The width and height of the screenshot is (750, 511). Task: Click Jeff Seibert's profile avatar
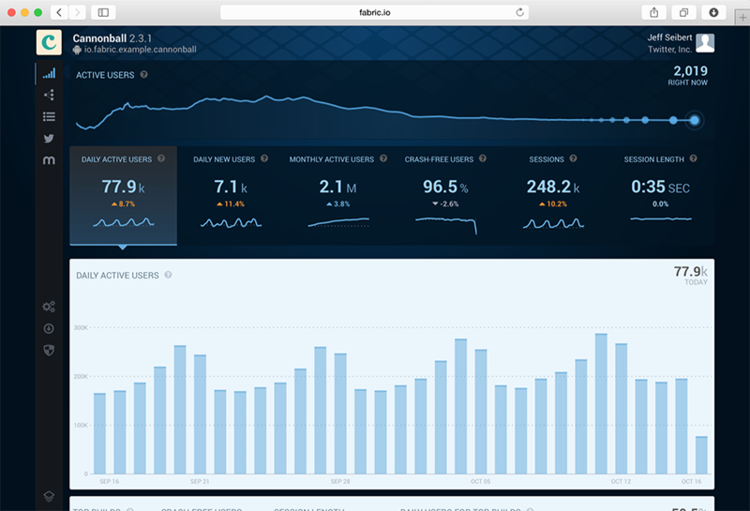(x=705, y=42)
